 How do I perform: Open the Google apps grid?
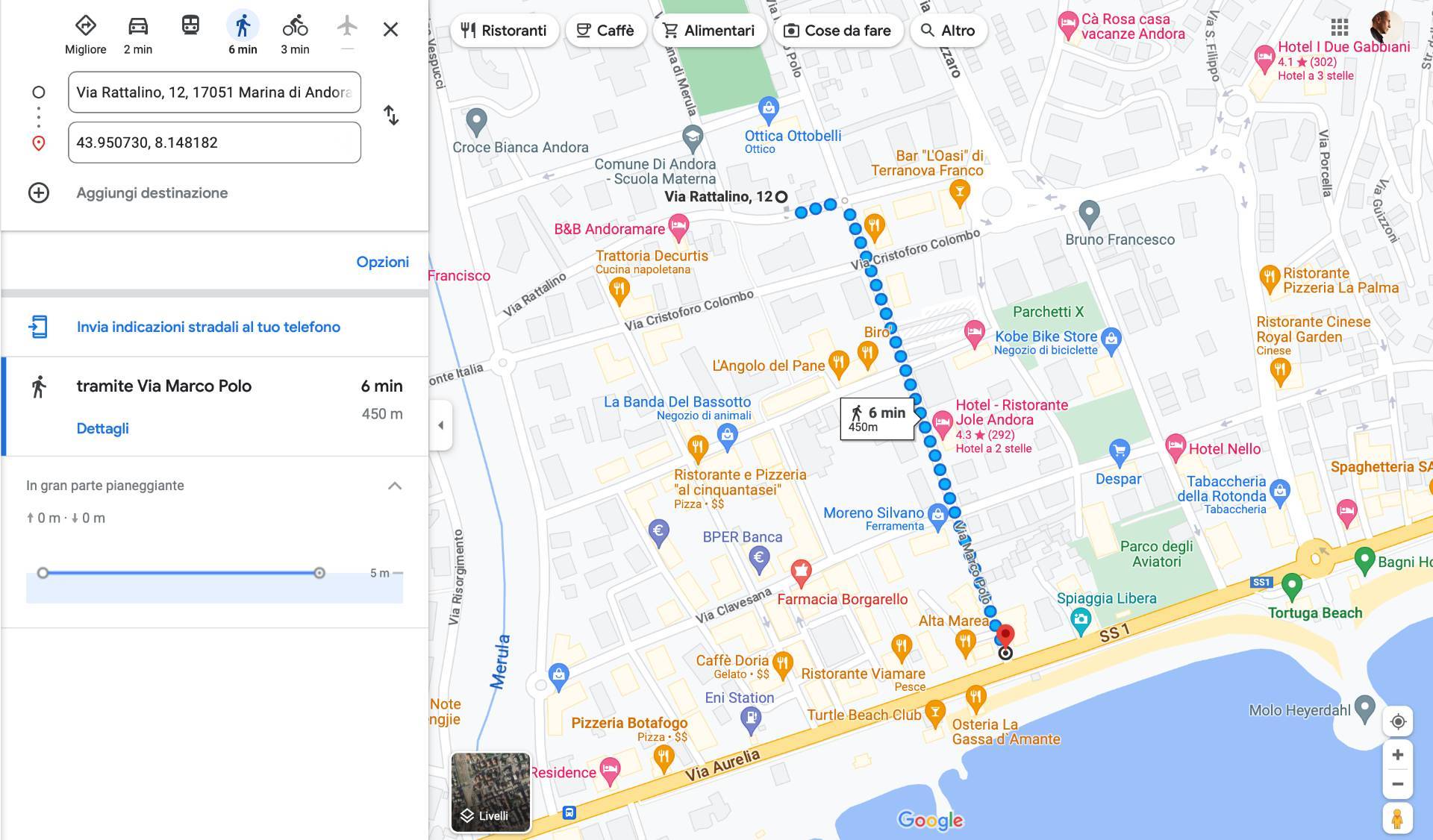(x=1340, y=28)
